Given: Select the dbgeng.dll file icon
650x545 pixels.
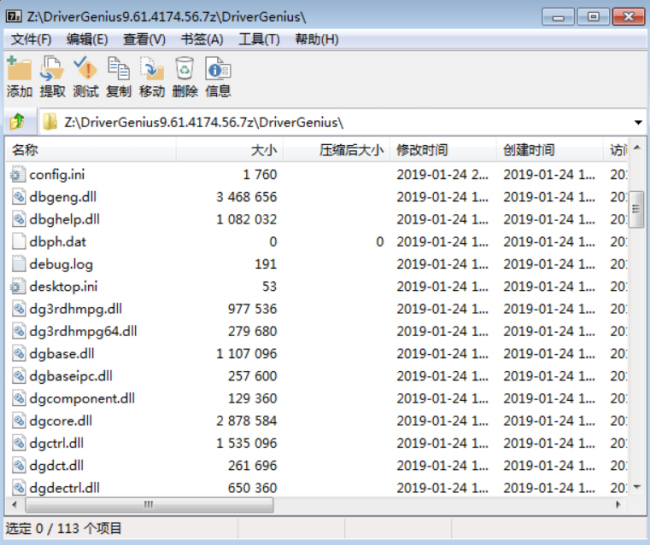Looking at the screenshot, I should [x=18, y=197].
